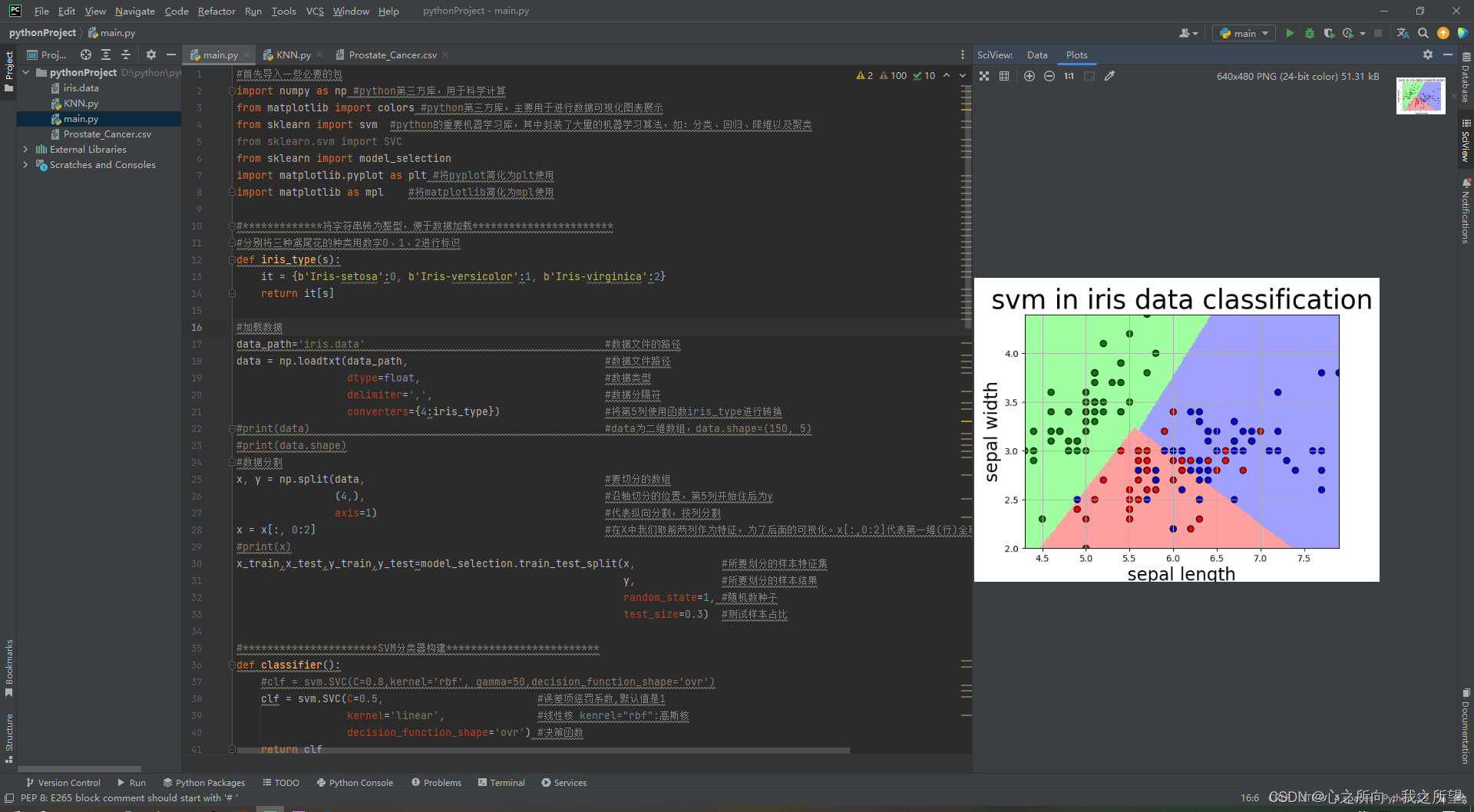Expand all in Project tree toolbar
The image size is (1474, 812).
[x=106, y=54]
